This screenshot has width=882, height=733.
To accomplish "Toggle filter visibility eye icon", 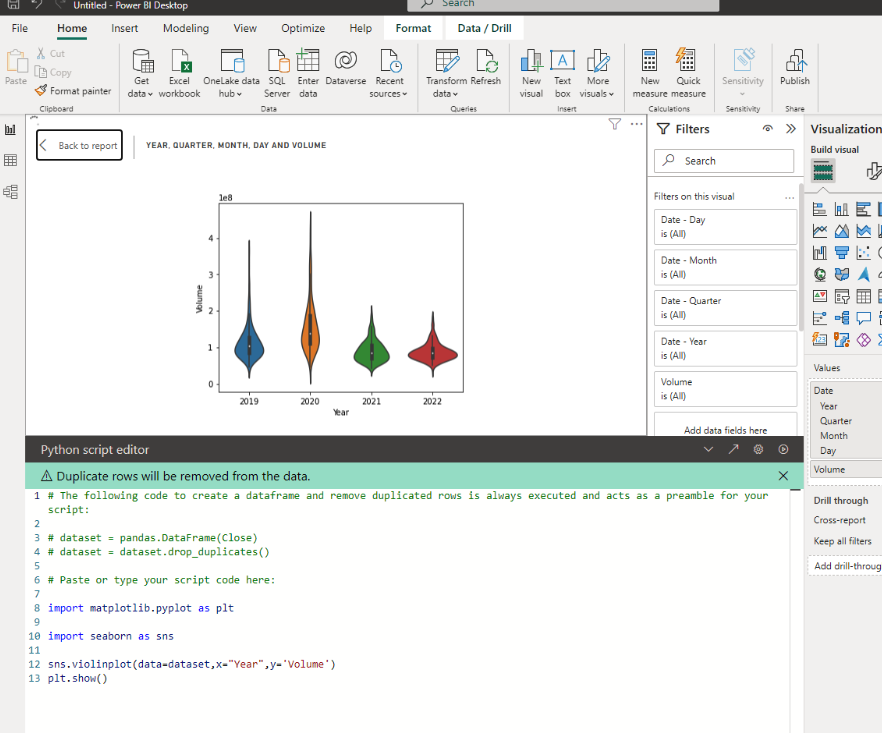I will pyautogui.click(x=767, y=129).
